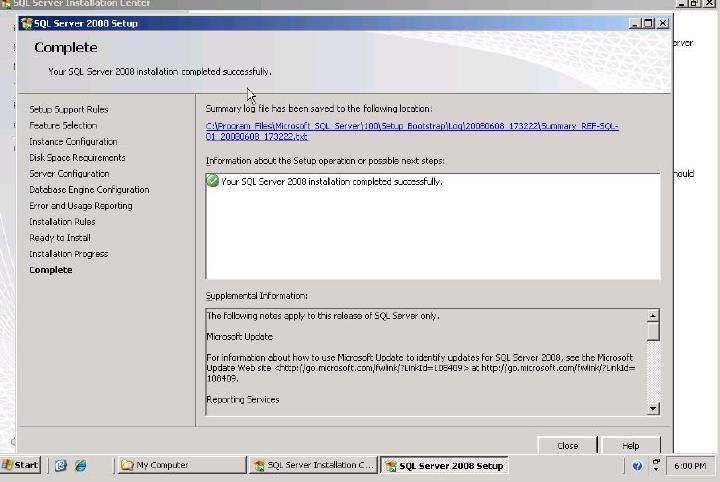
Task: Launch Internet Explorer from quick launch
Action: [80, 465]
